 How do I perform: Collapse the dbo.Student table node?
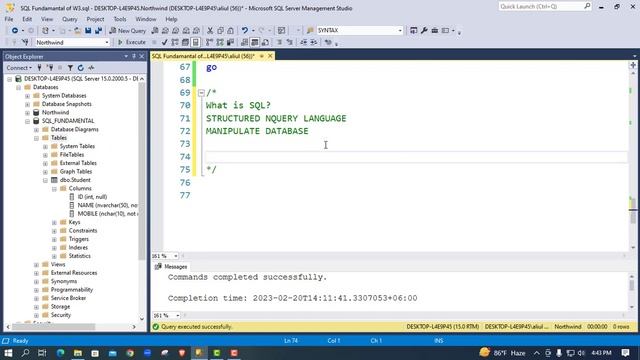45,180
